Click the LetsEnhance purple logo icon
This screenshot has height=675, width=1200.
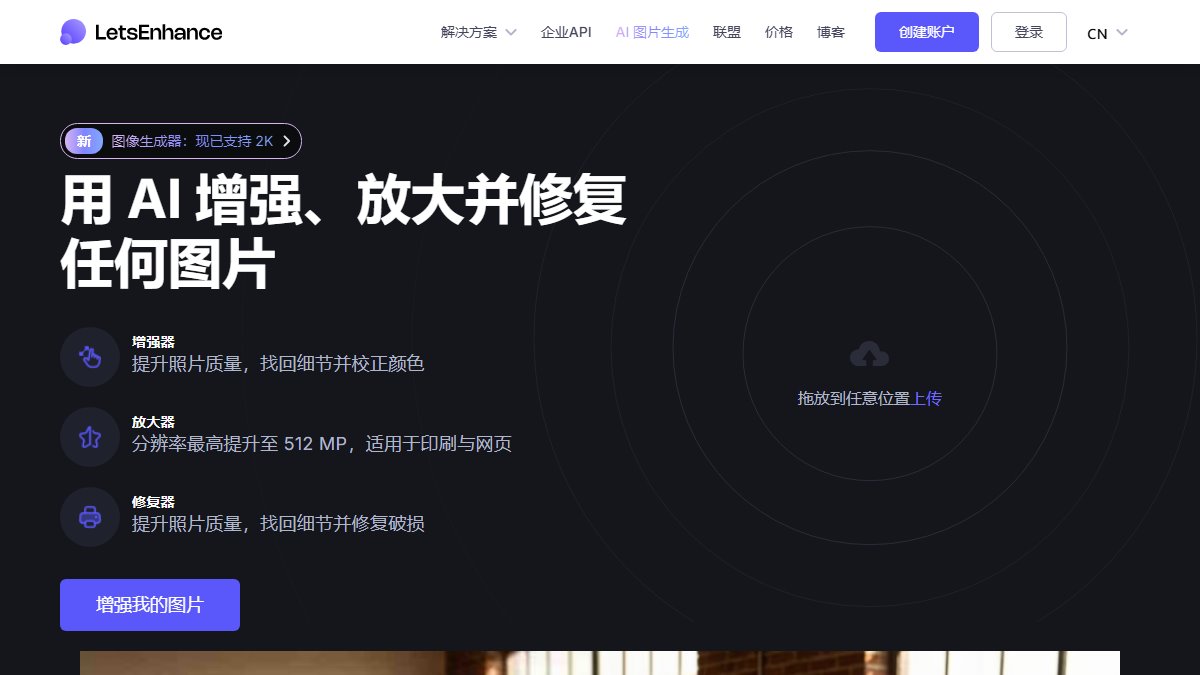73,32
